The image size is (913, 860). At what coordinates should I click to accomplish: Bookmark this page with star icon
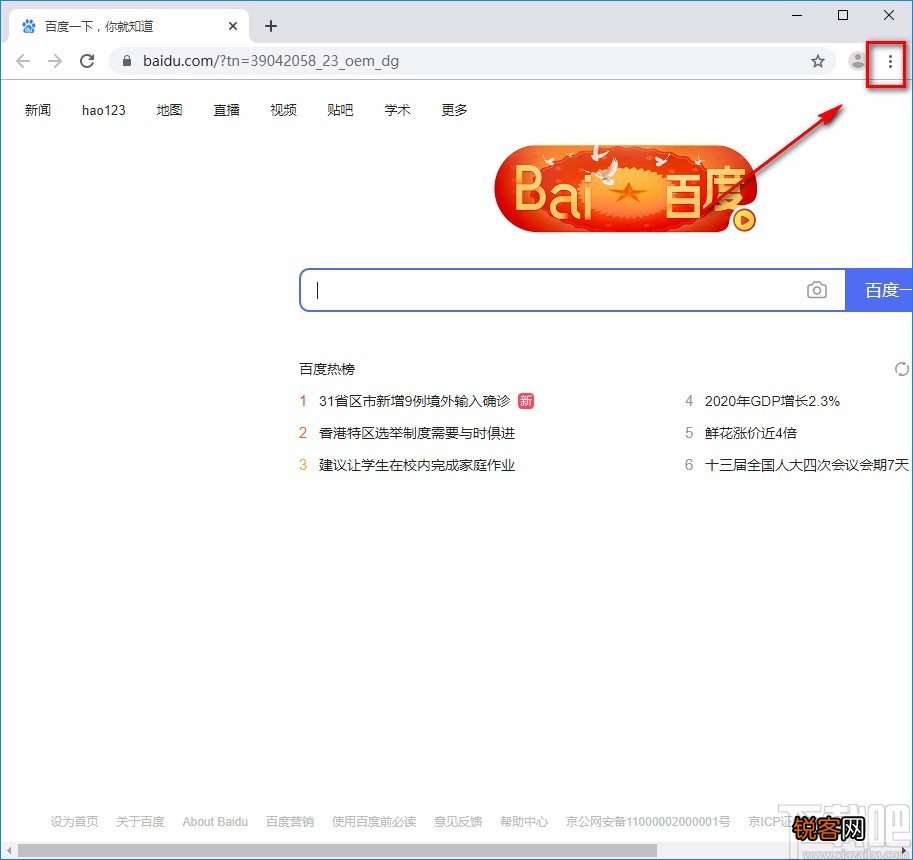click(x=818, y=61)
